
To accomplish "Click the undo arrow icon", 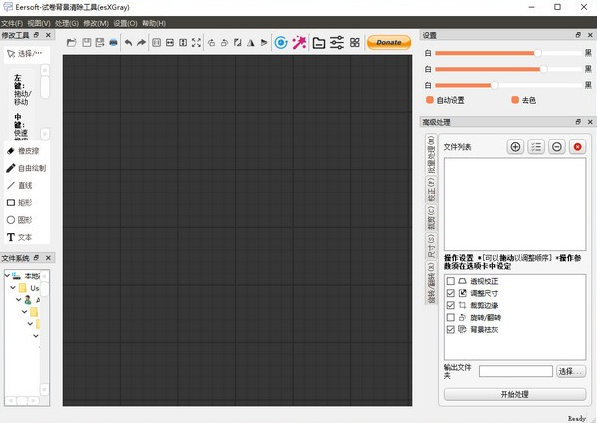I will coord(128,43).
